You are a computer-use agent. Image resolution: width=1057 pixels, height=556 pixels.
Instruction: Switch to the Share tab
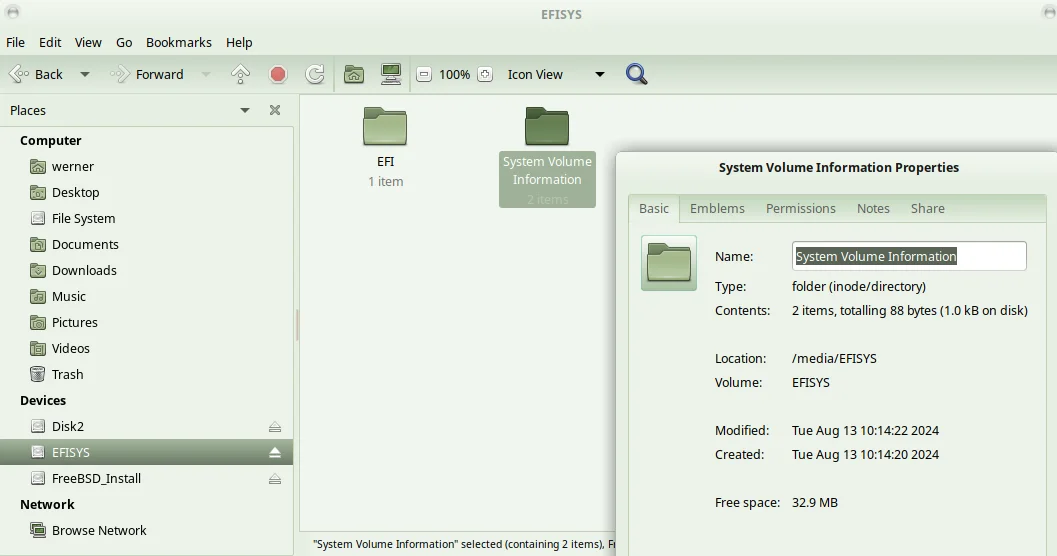pos(928,209)
